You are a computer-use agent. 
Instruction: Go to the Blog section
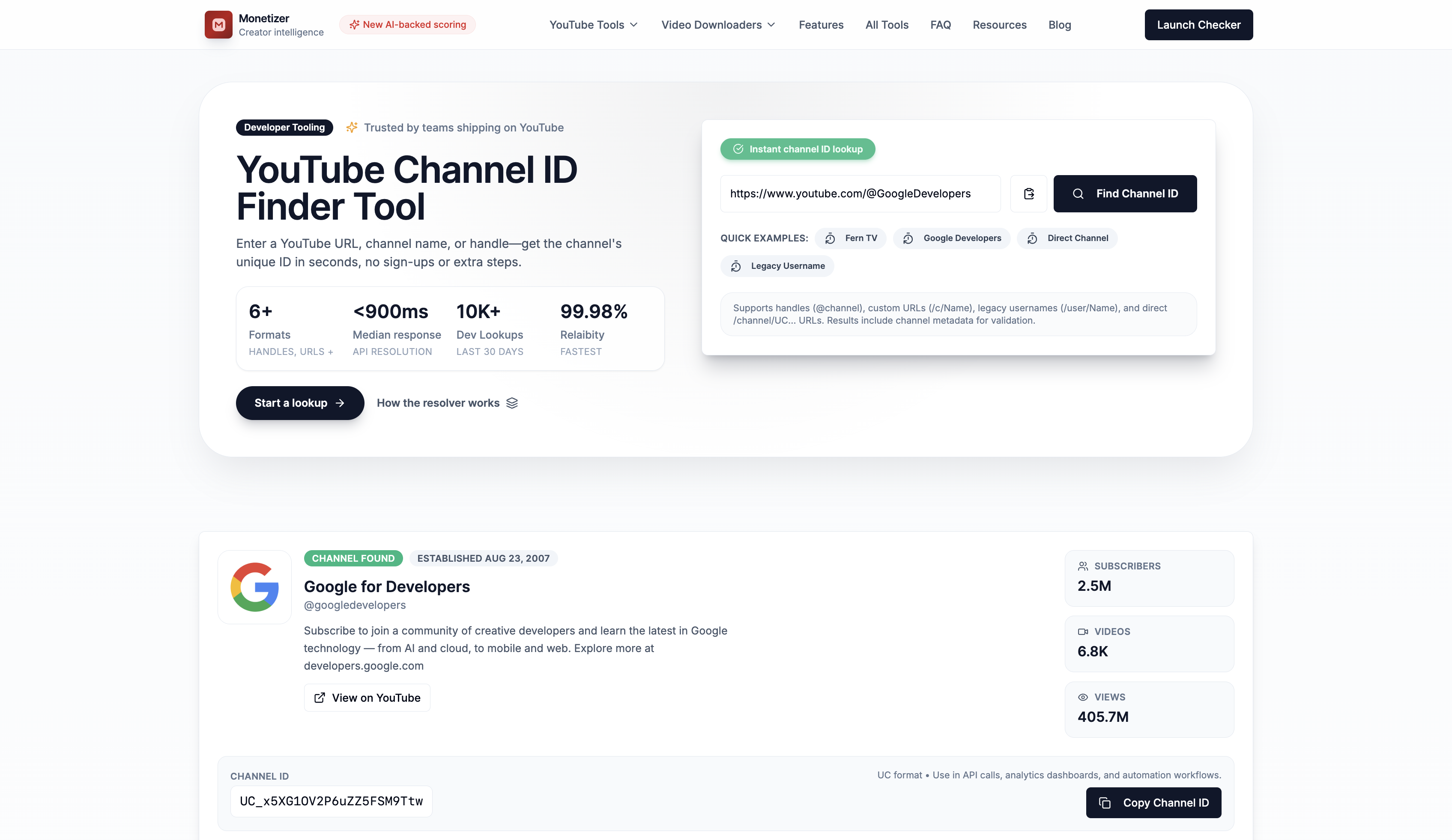click(x=1060, y=25)
